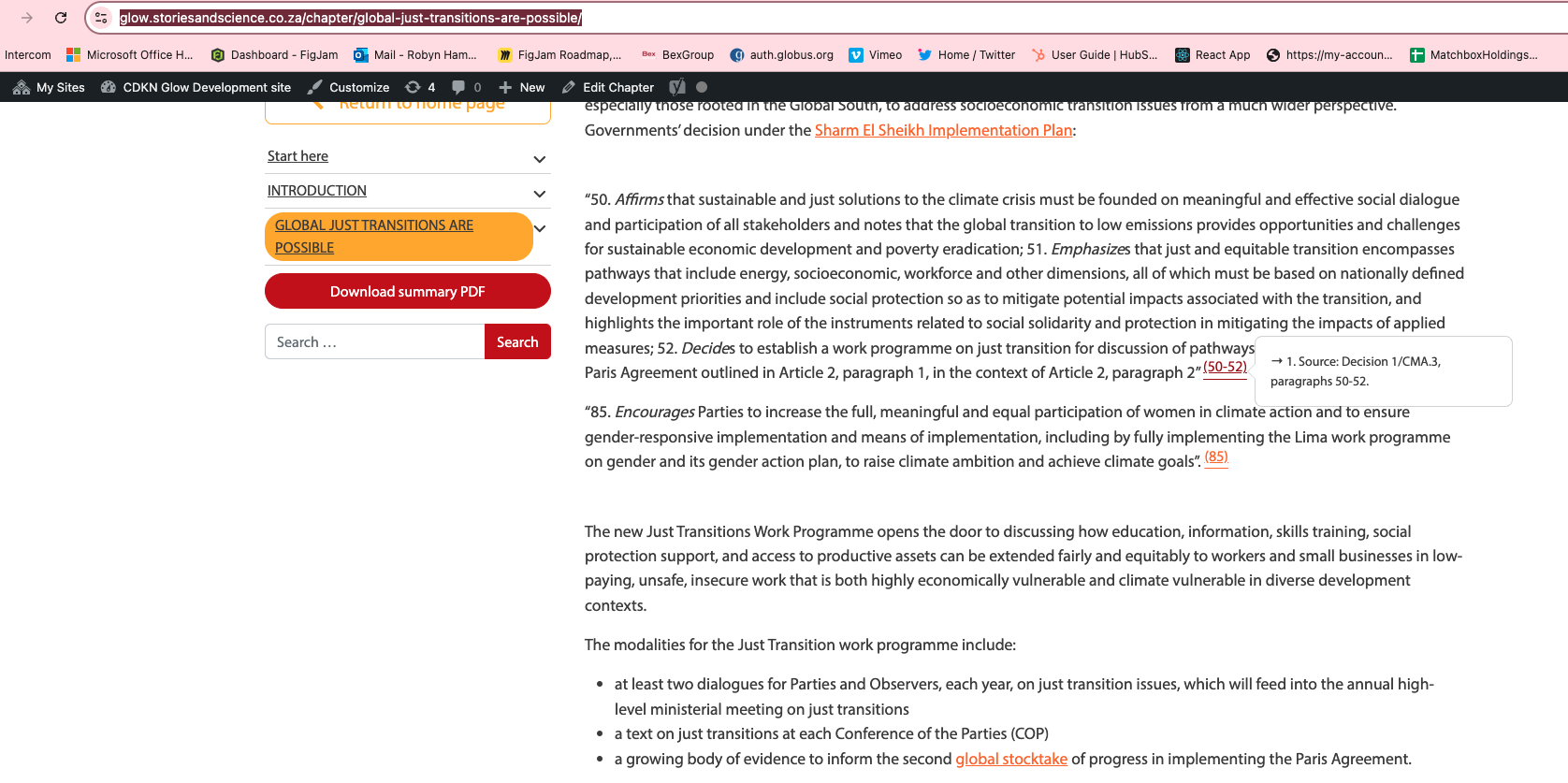
Task: Click the Download summary PDF button
Action: [x=408, y=291]
